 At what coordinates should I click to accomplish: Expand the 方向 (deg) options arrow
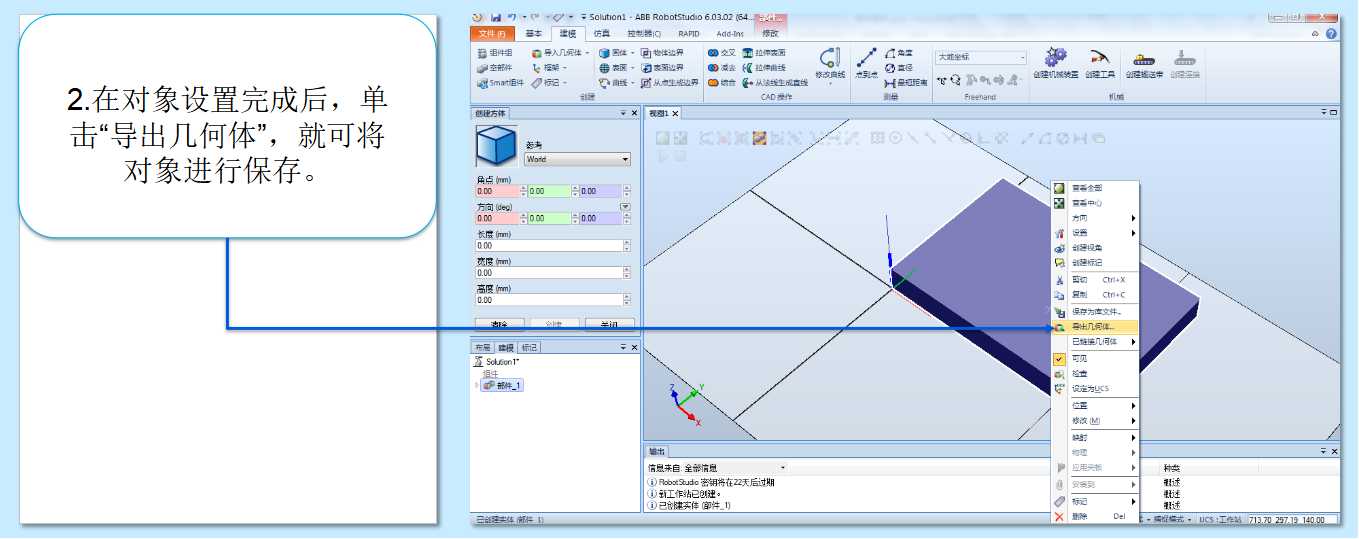click(x=625, y=207)
